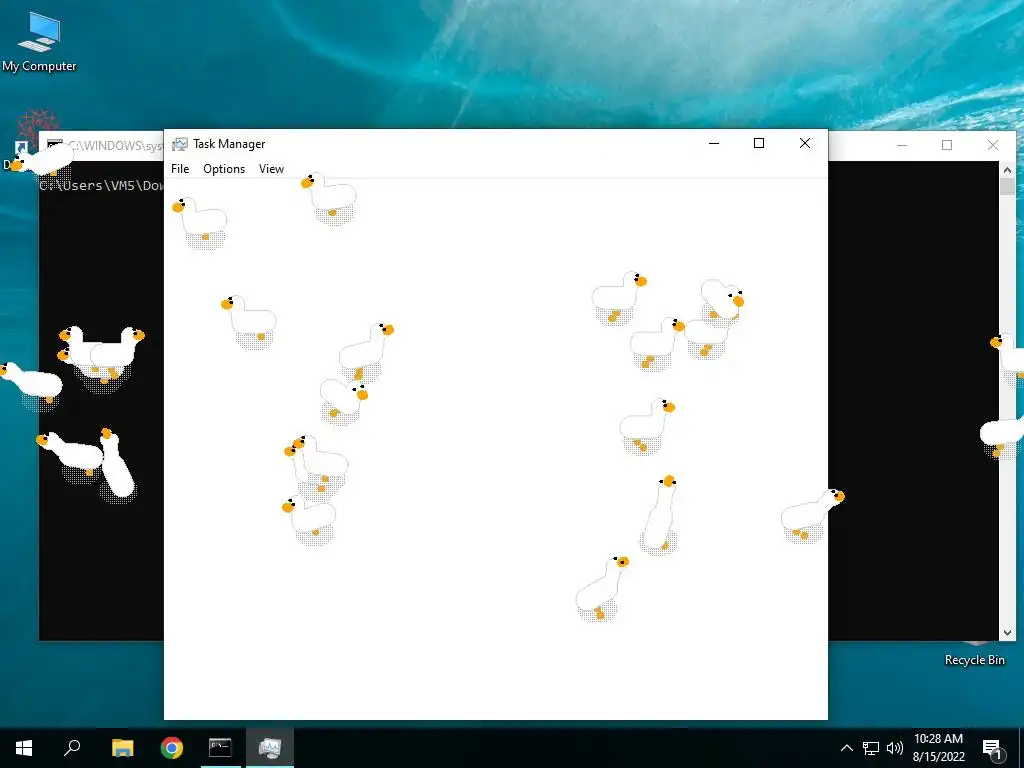Open the View menu in Task Manager
Screen dimensions: 1024x768
(x=271, y=168)
